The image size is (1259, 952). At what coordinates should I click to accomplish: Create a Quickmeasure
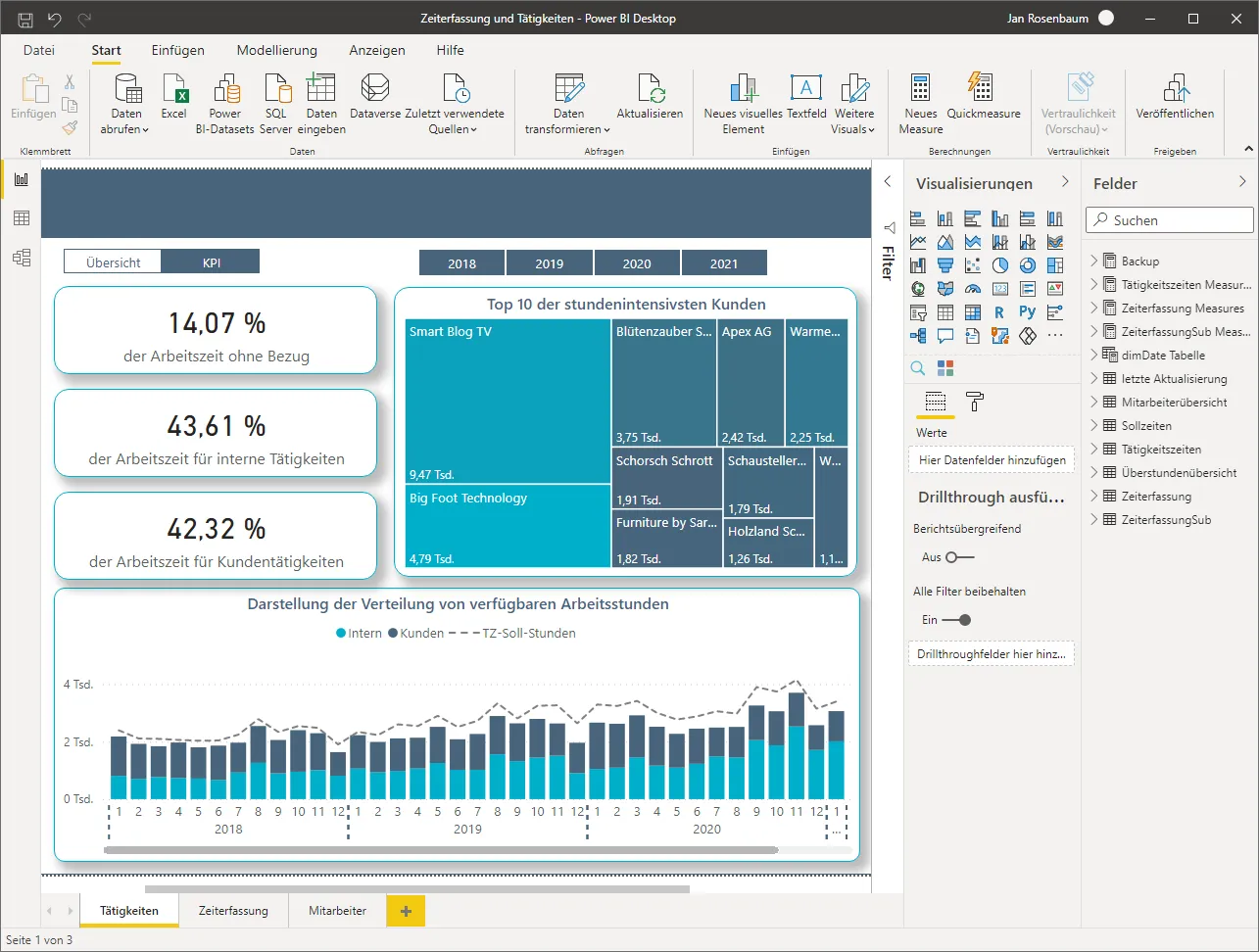coord(984,96)
